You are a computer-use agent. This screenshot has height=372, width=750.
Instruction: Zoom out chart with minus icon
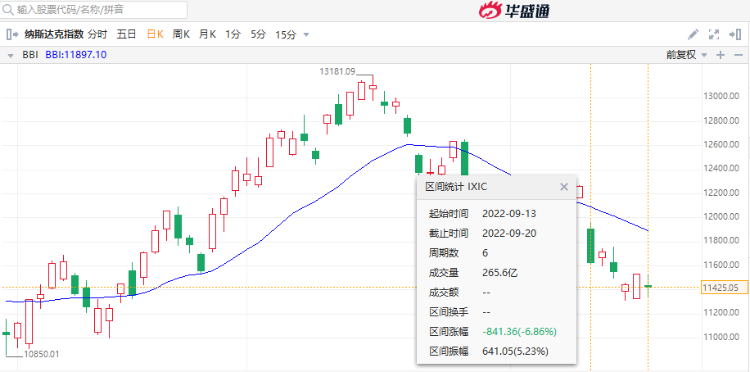[x=738, y=55]
